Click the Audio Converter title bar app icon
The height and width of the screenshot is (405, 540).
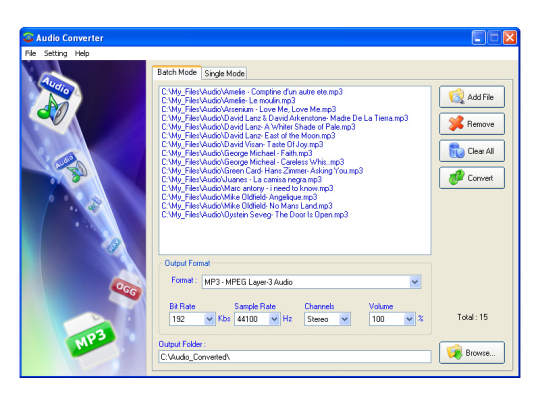[28, 37]
